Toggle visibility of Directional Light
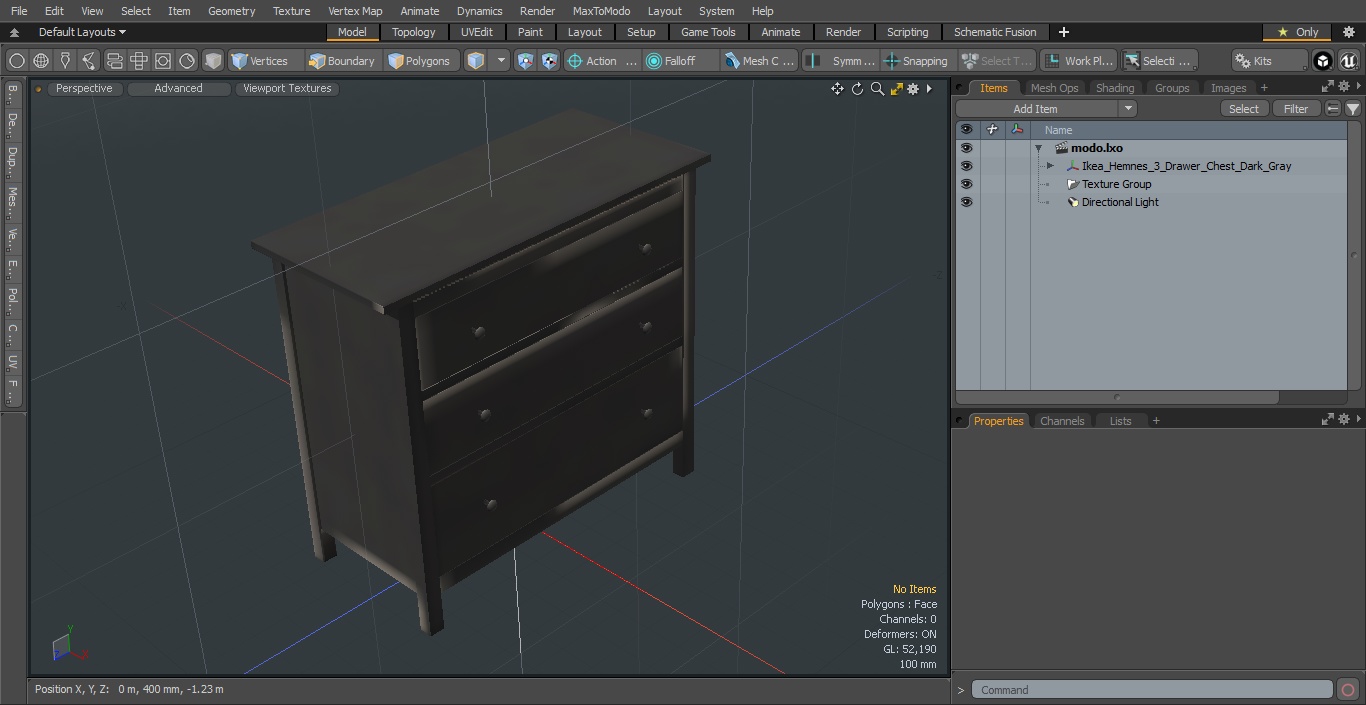Viewport: 1366px width, 705px height. click(966, 202)
